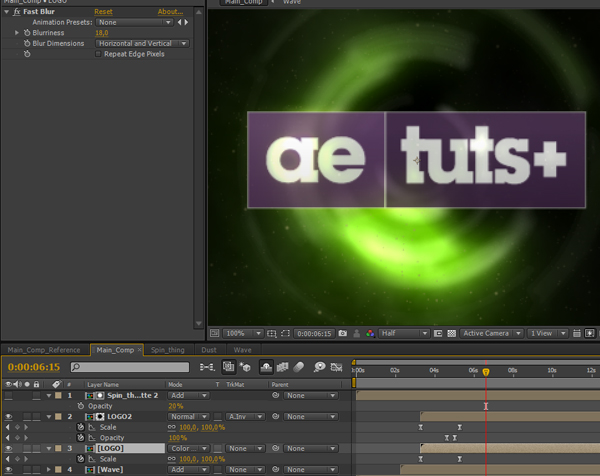
Task: Switch to Main_Comp_Reference tab
Action: [x=44, y=350]
